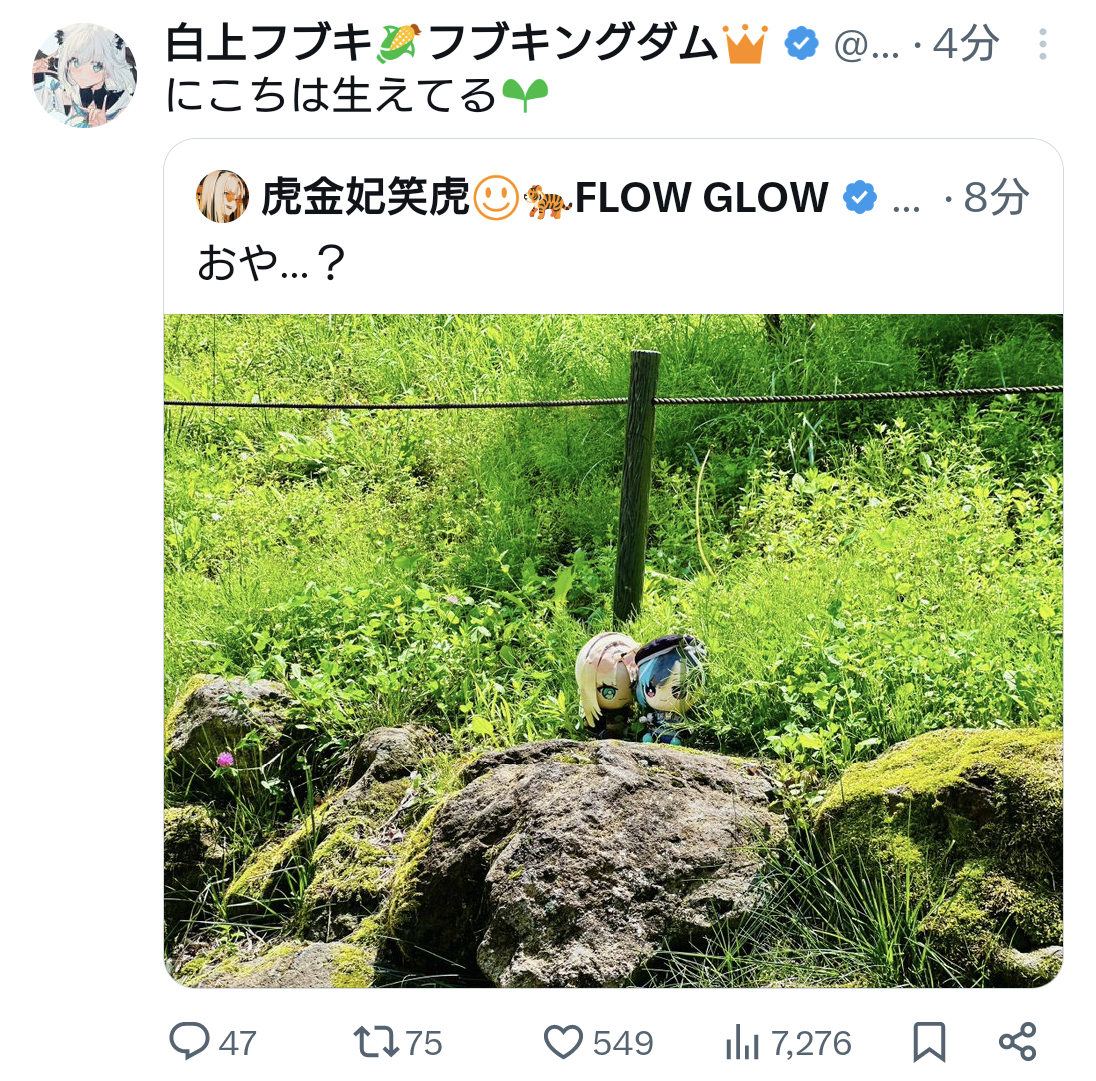
Task: Click the verified badge next to FLOW GLOW
Action: [x=860, y=197]
